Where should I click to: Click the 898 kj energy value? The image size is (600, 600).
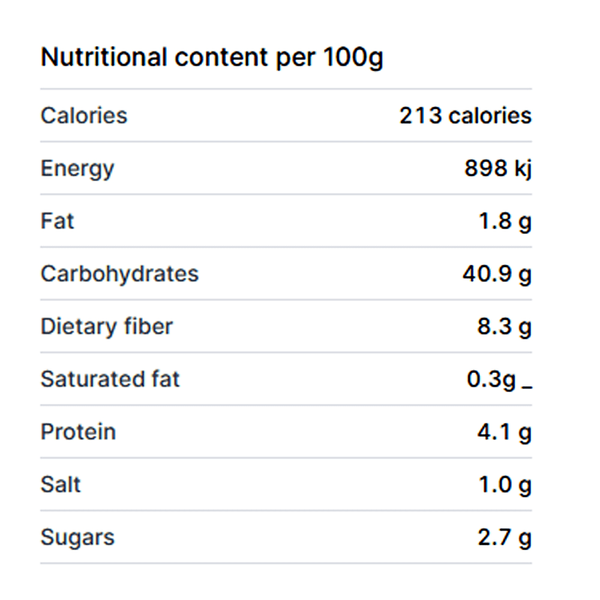tap(497, 168)
